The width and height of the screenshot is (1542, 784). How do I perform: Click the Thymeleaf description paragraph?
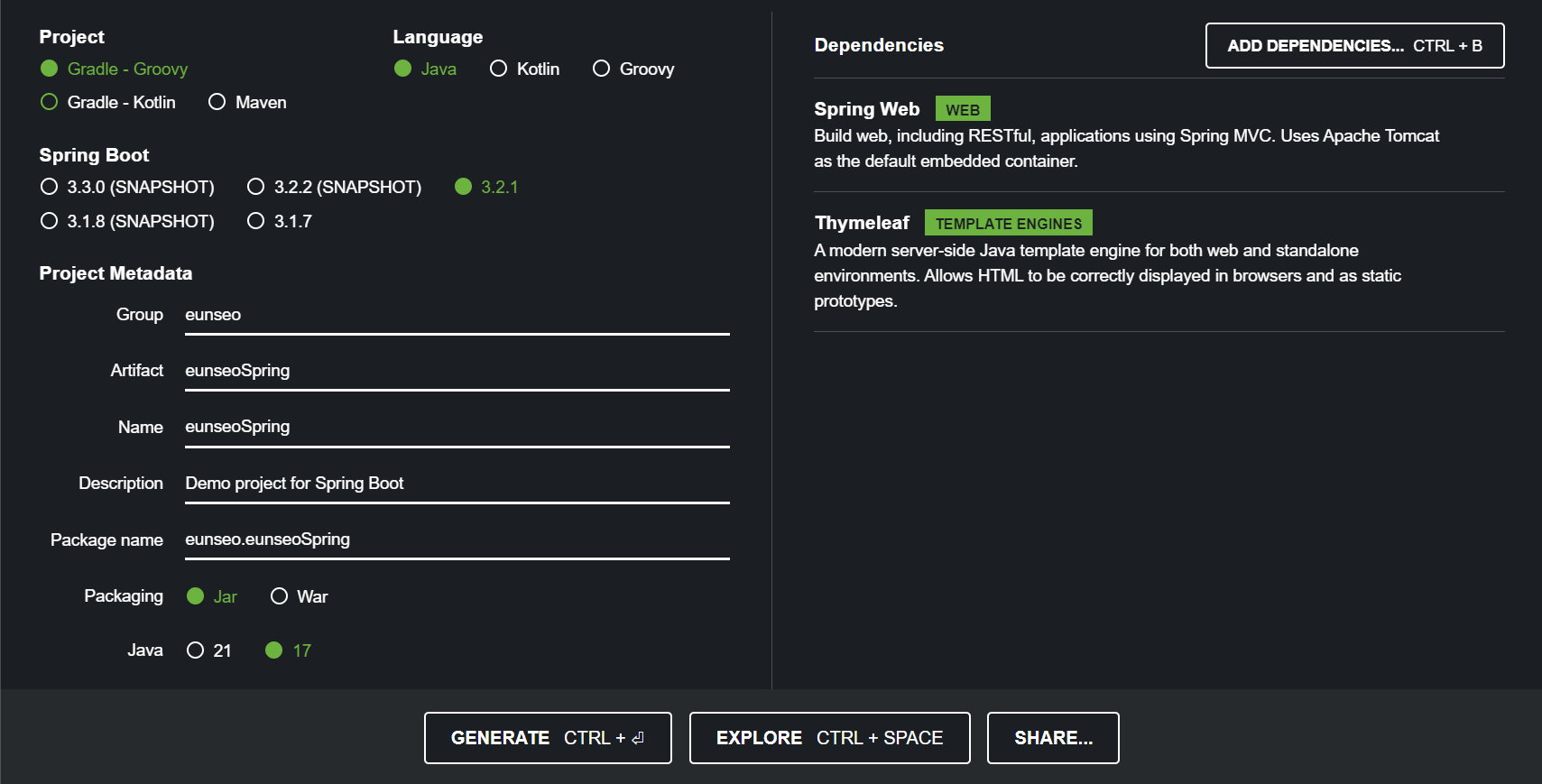coord(1107,275)
